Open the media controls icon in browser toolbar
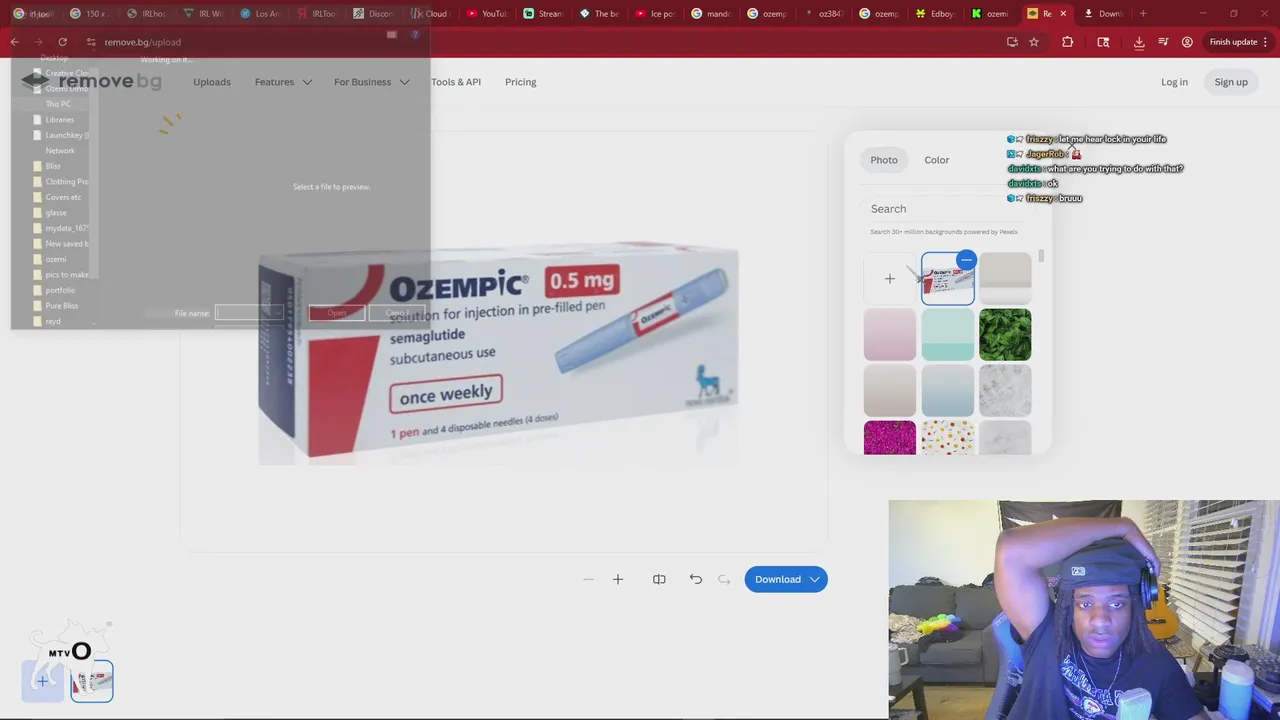Screen dimensions: 1280x720 (1163, 42)
